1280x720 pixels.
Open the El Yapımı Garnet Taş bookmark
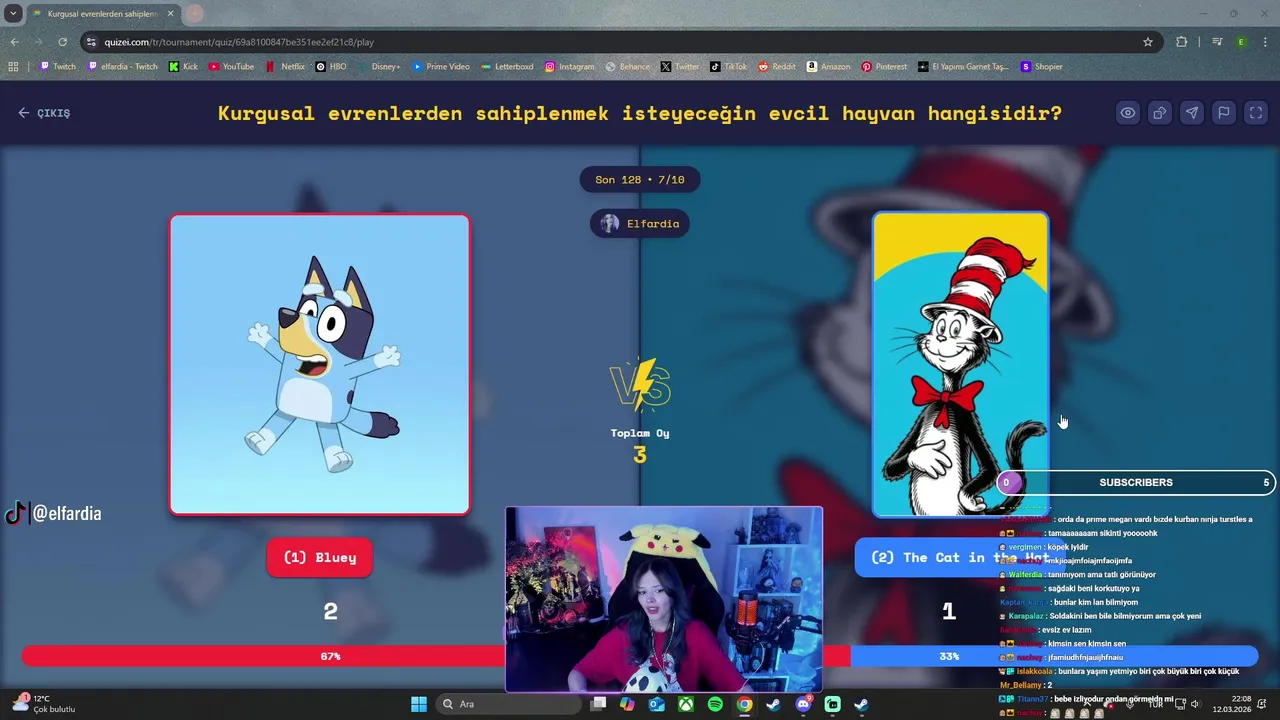tap(964, 67)
